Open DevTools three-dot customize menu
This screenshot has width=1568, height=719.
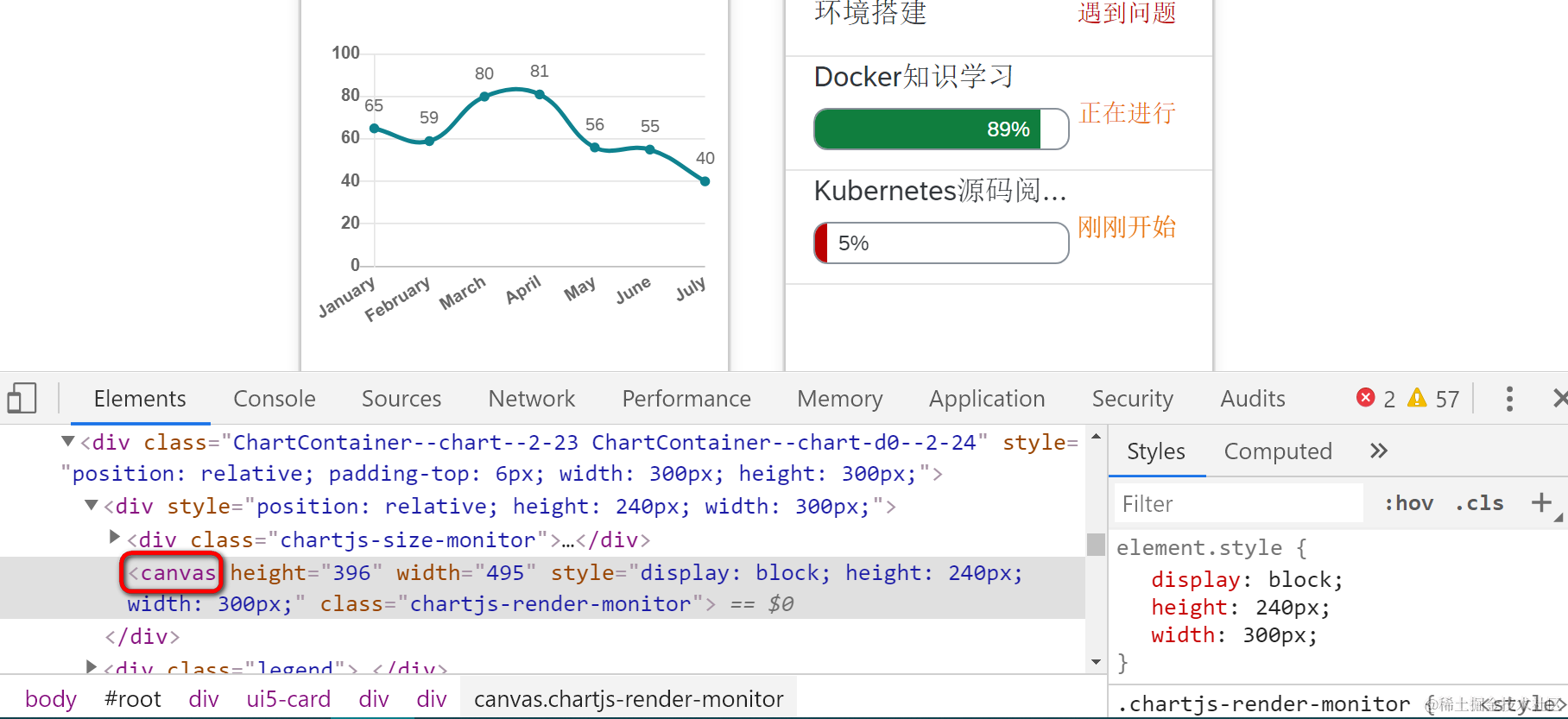click(1509, 399)
